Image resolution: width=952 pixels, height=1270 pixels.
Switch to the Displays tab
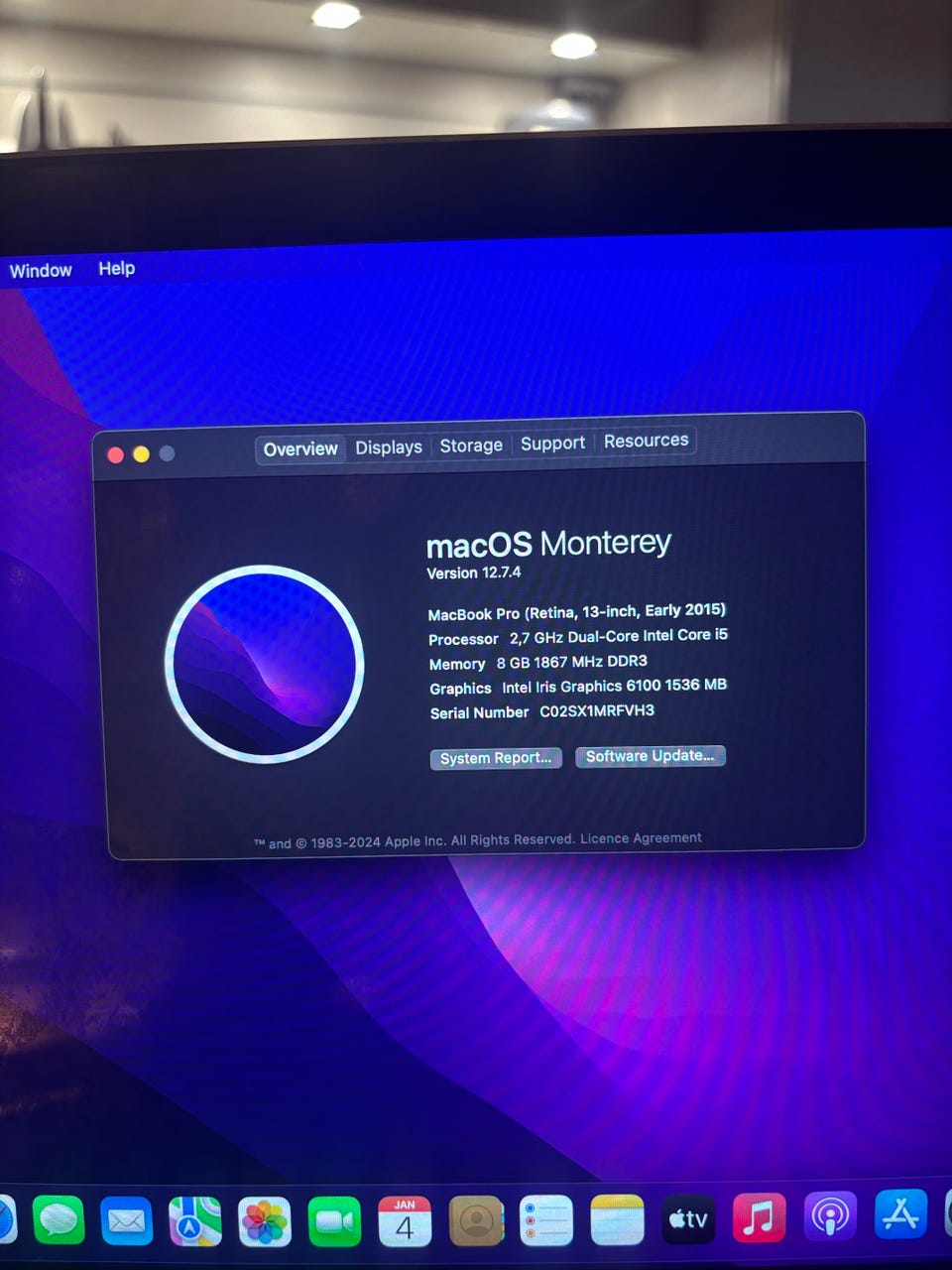click(x=389, y=447)
